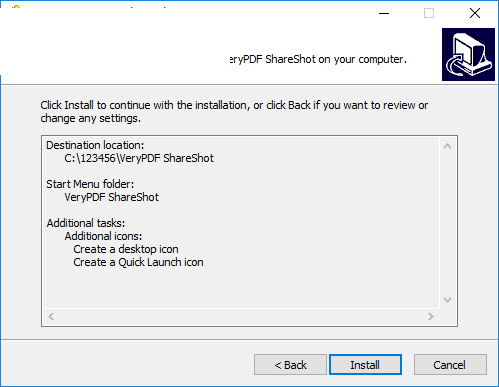The width and height of the screenshot is (499, 387).
Task: Click the down arrow of summary scrollbar
Action: tap(447, 300)
